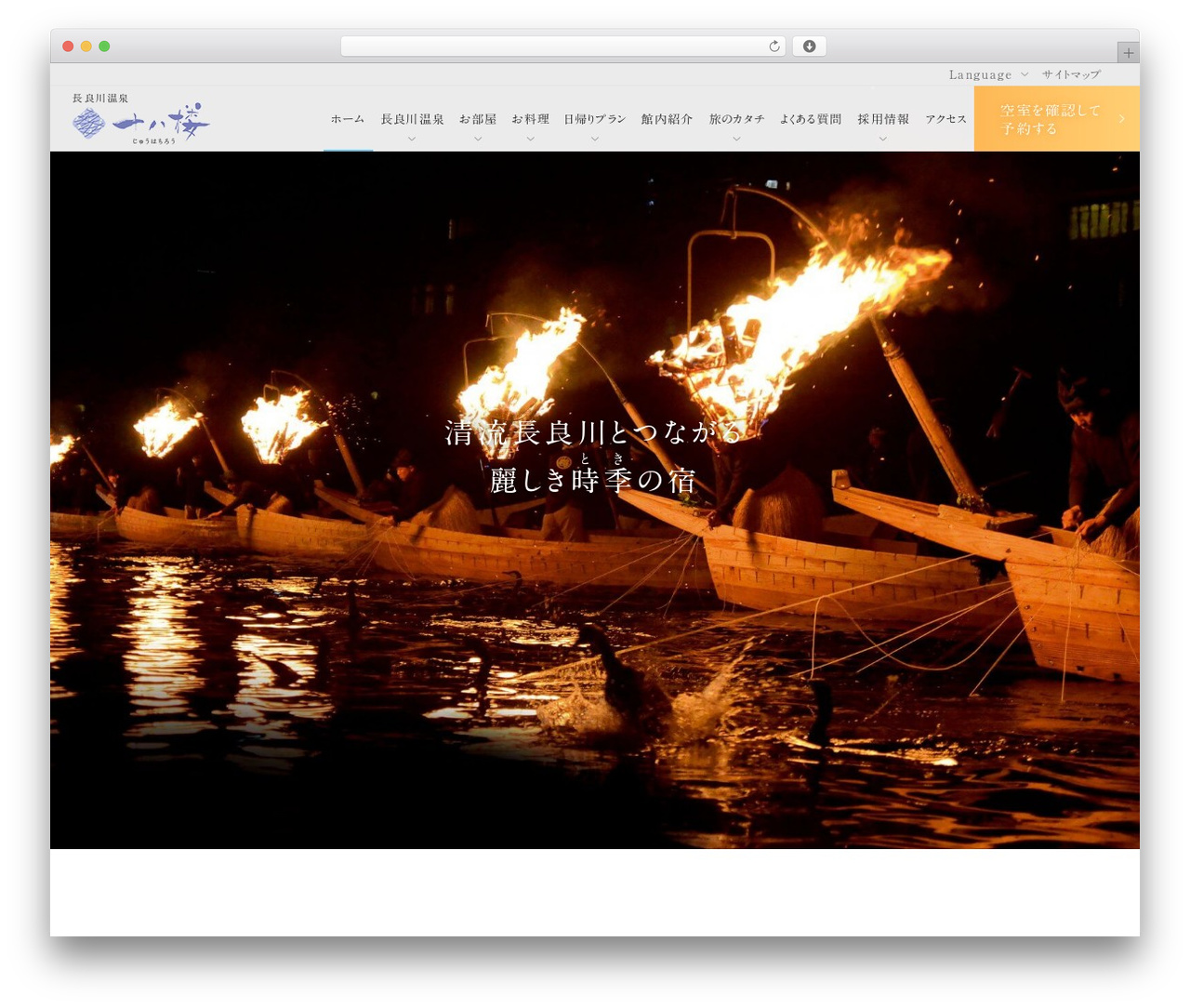Expand the chevron under お部屋
1190x1008 pixels.
click(x=478, y=139)
